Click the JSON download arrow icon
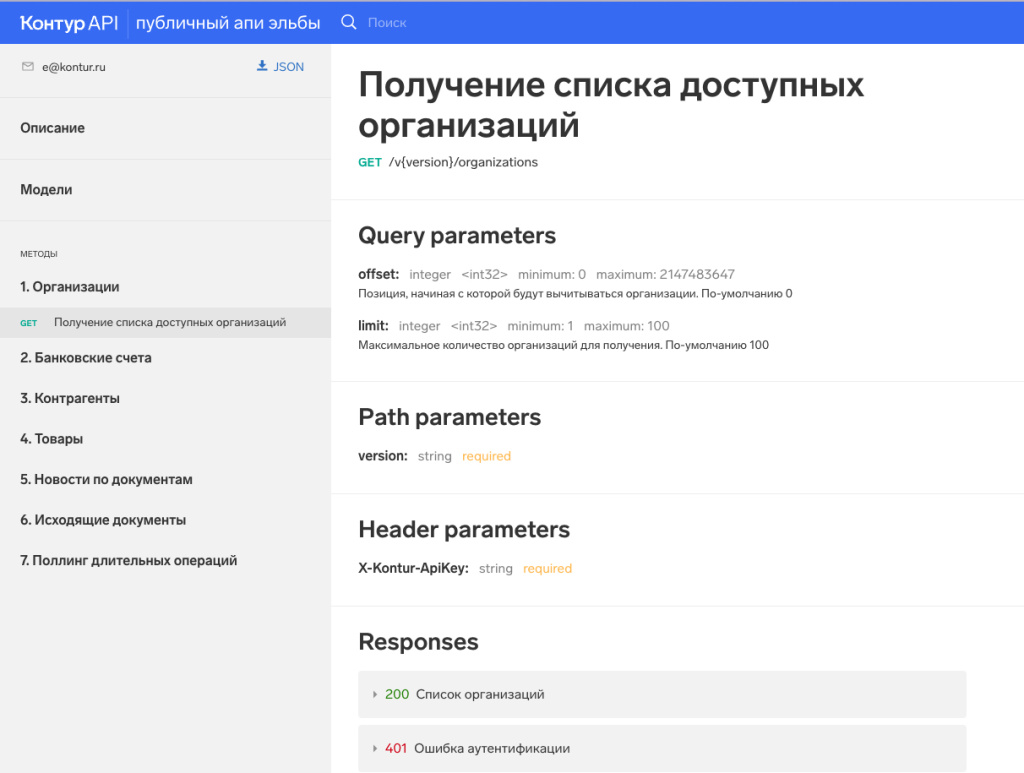This screenshot has height=773, width=1024. tap(262, 67)
